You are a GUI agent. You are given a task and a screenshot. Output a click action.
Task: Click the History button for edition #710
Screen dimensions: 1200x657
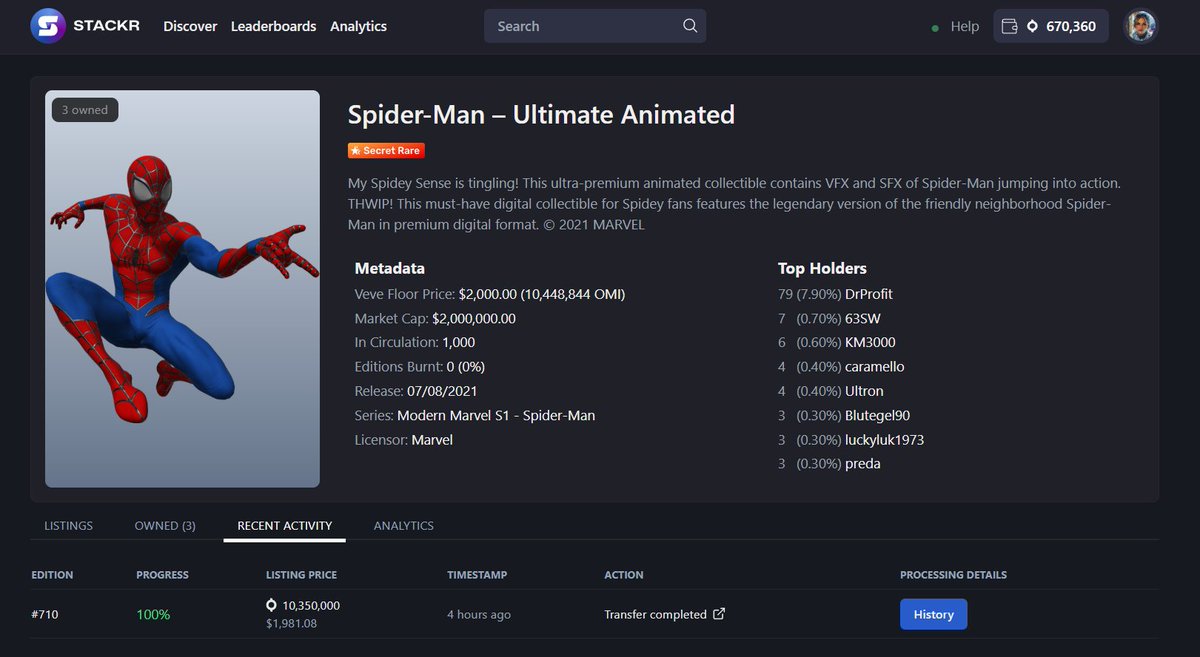[934, 614]
